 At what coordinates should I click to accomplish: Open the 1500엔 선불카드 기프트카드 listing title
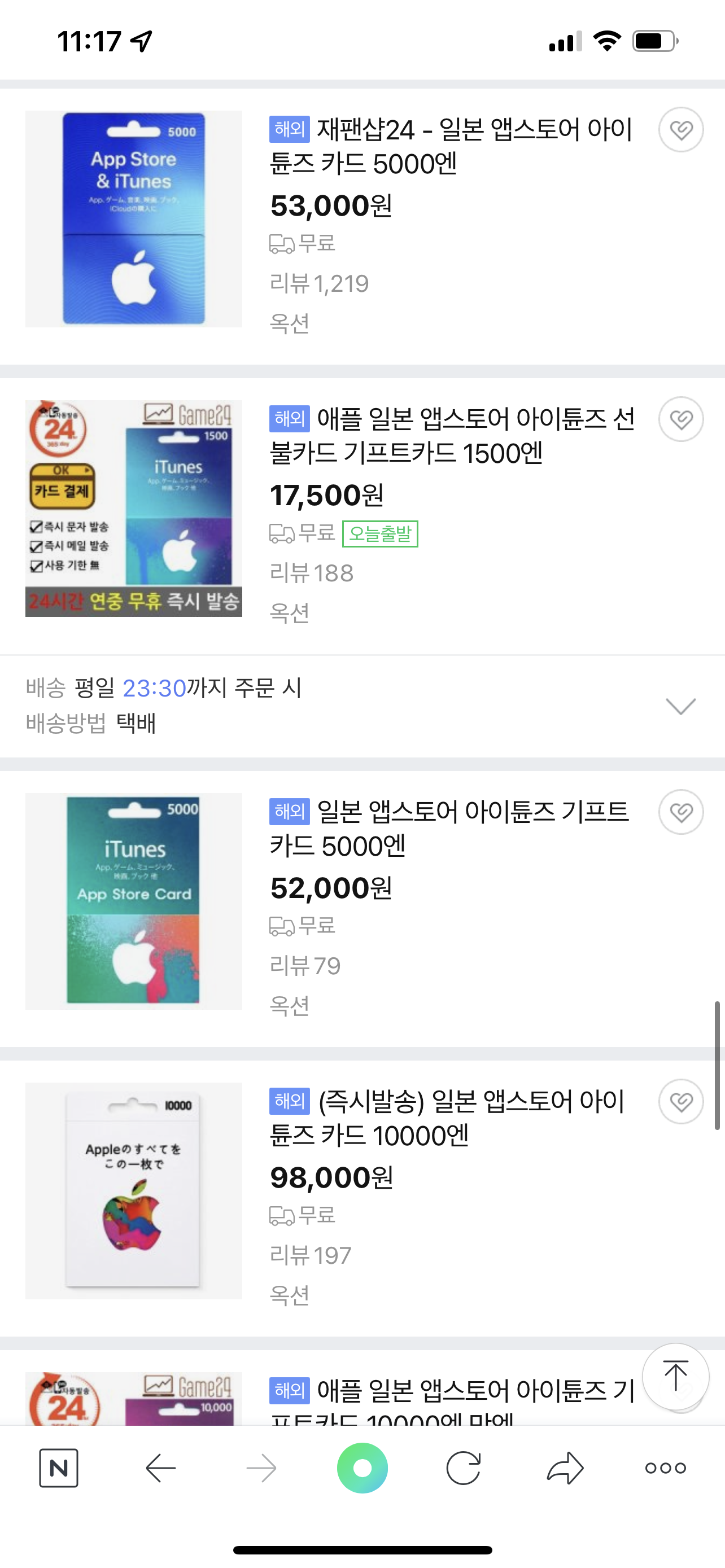(451, 436)
